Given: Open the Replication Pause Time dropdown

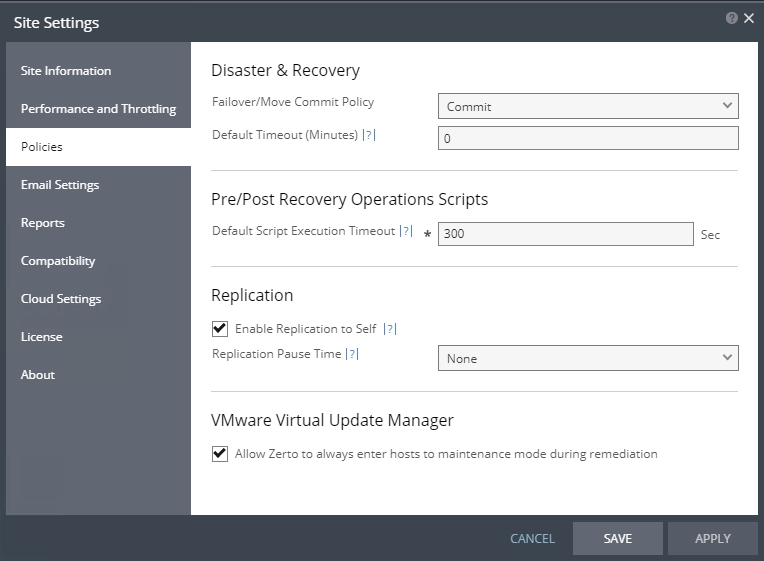Looking at the screenshot, I should [588, 358].
